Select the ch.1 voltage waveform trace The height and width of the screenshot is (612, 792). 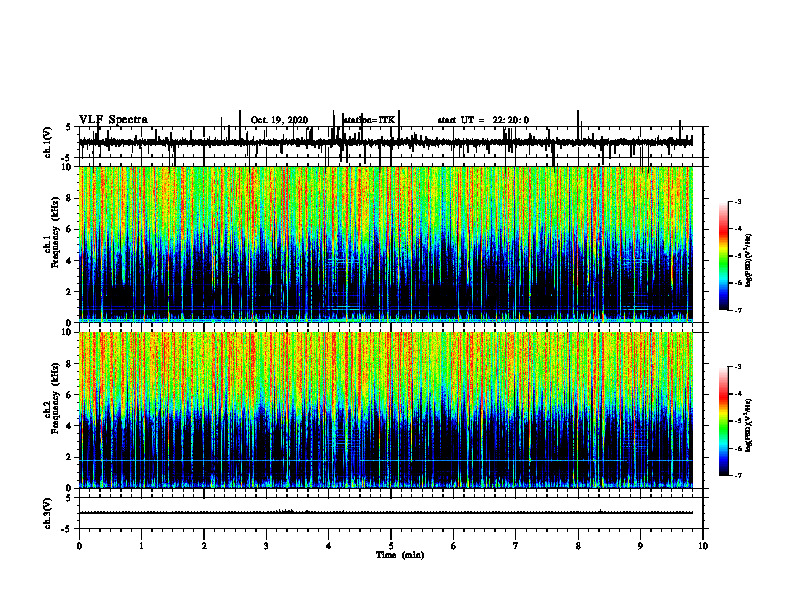(386, 142)
